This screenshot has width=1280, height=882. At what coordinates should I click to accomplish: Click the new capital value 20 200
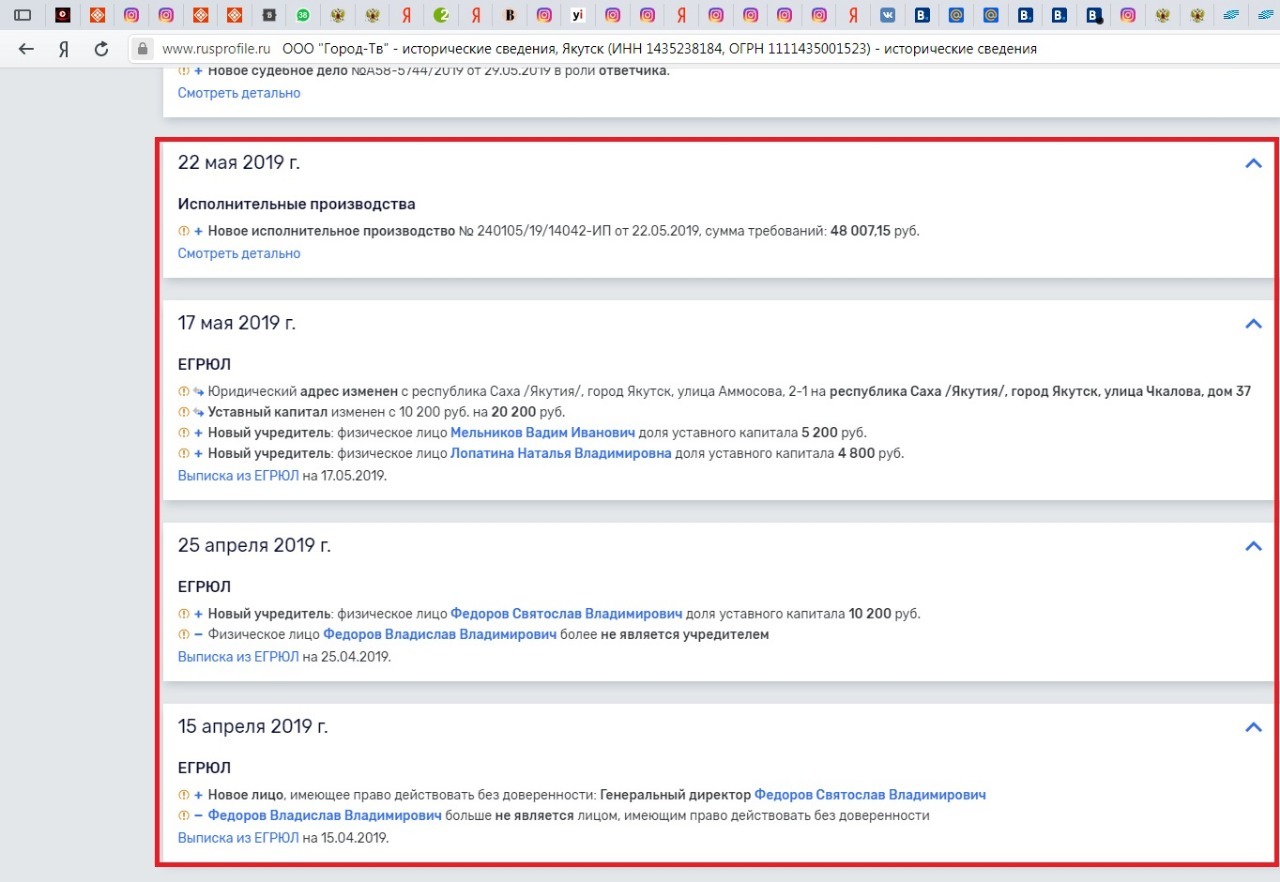(514, 412)
